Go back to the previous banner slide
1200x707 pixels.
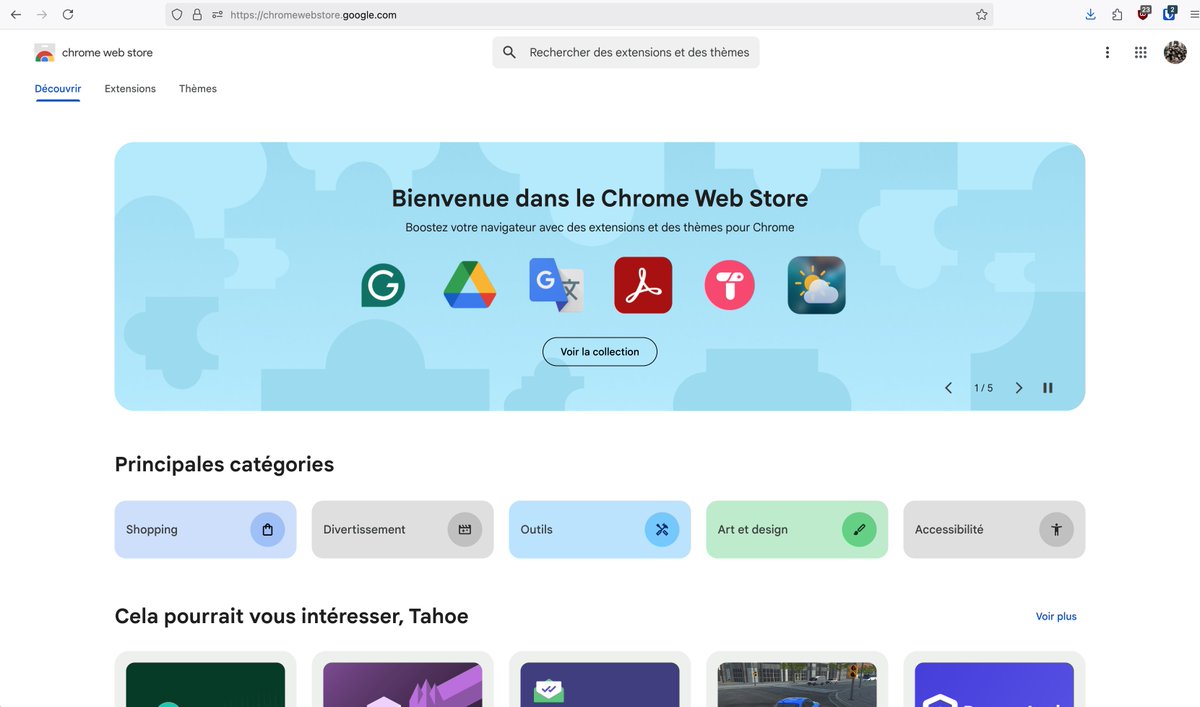coord(948,387)
